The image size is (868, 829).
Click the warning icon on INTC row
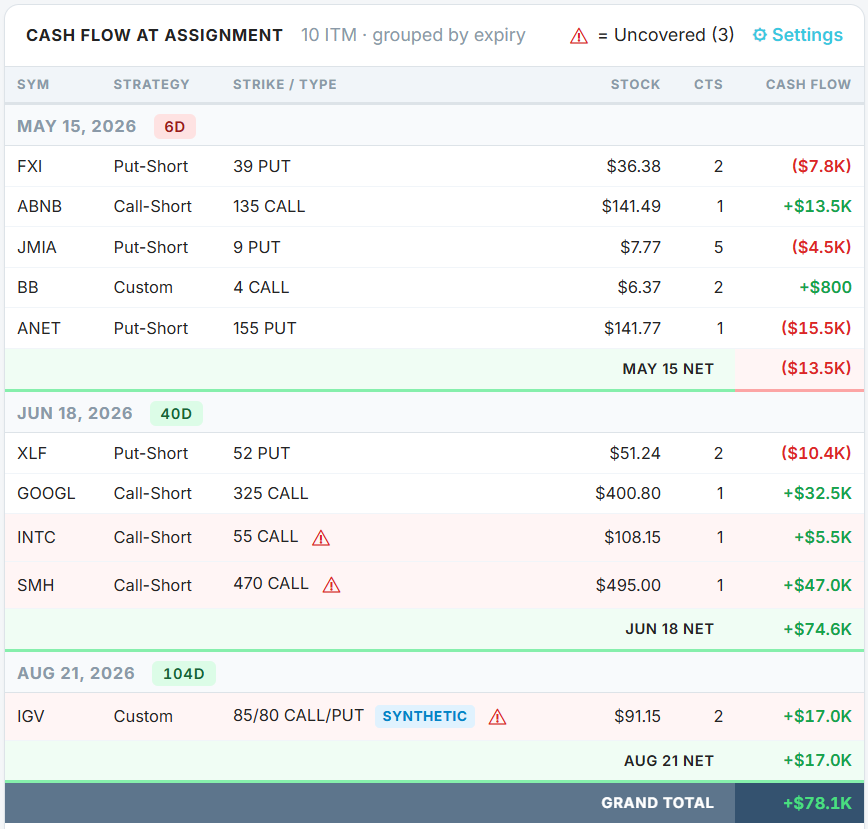(x=321, y=538)
